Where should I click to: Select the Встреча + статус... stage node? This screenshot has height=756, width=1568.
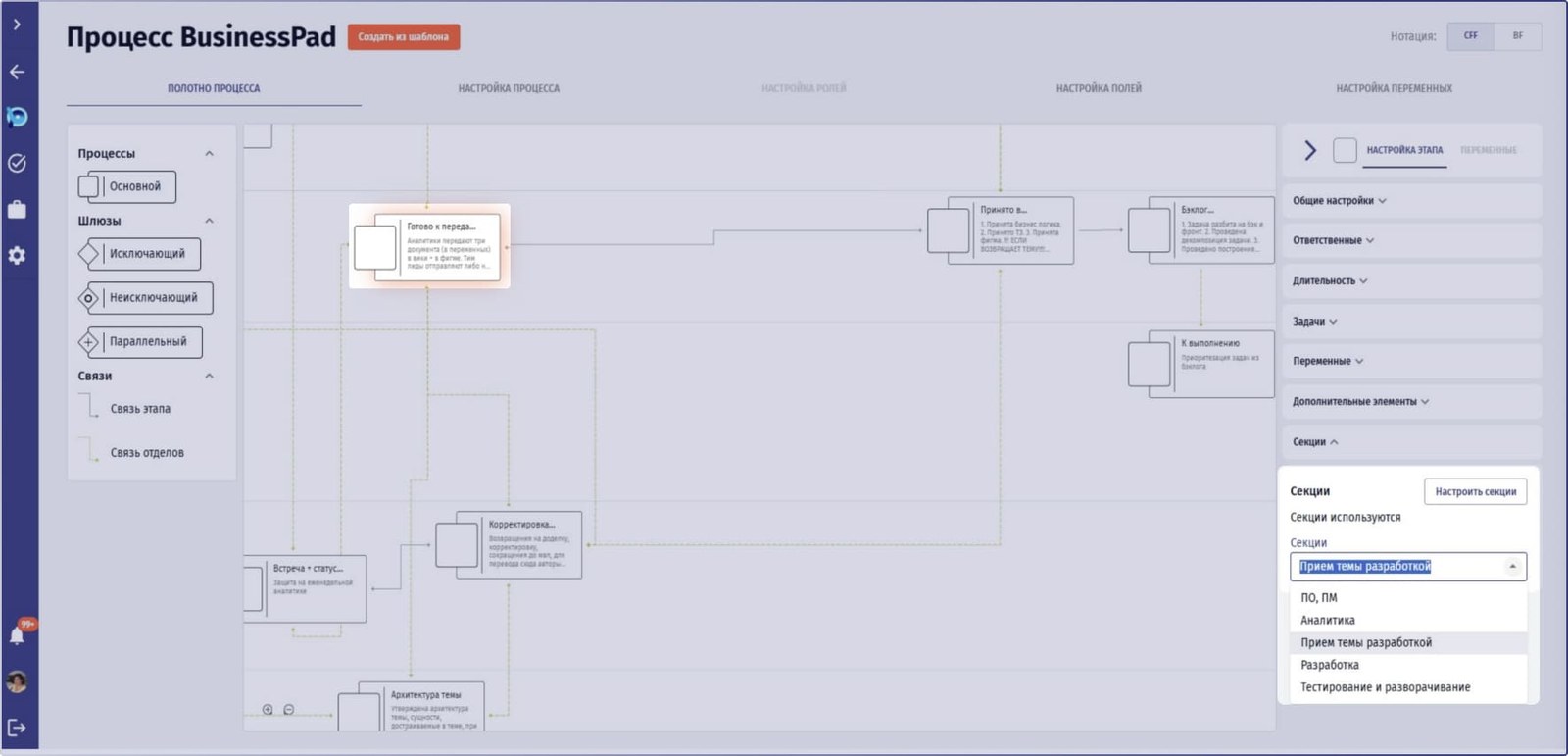[305, 588]
